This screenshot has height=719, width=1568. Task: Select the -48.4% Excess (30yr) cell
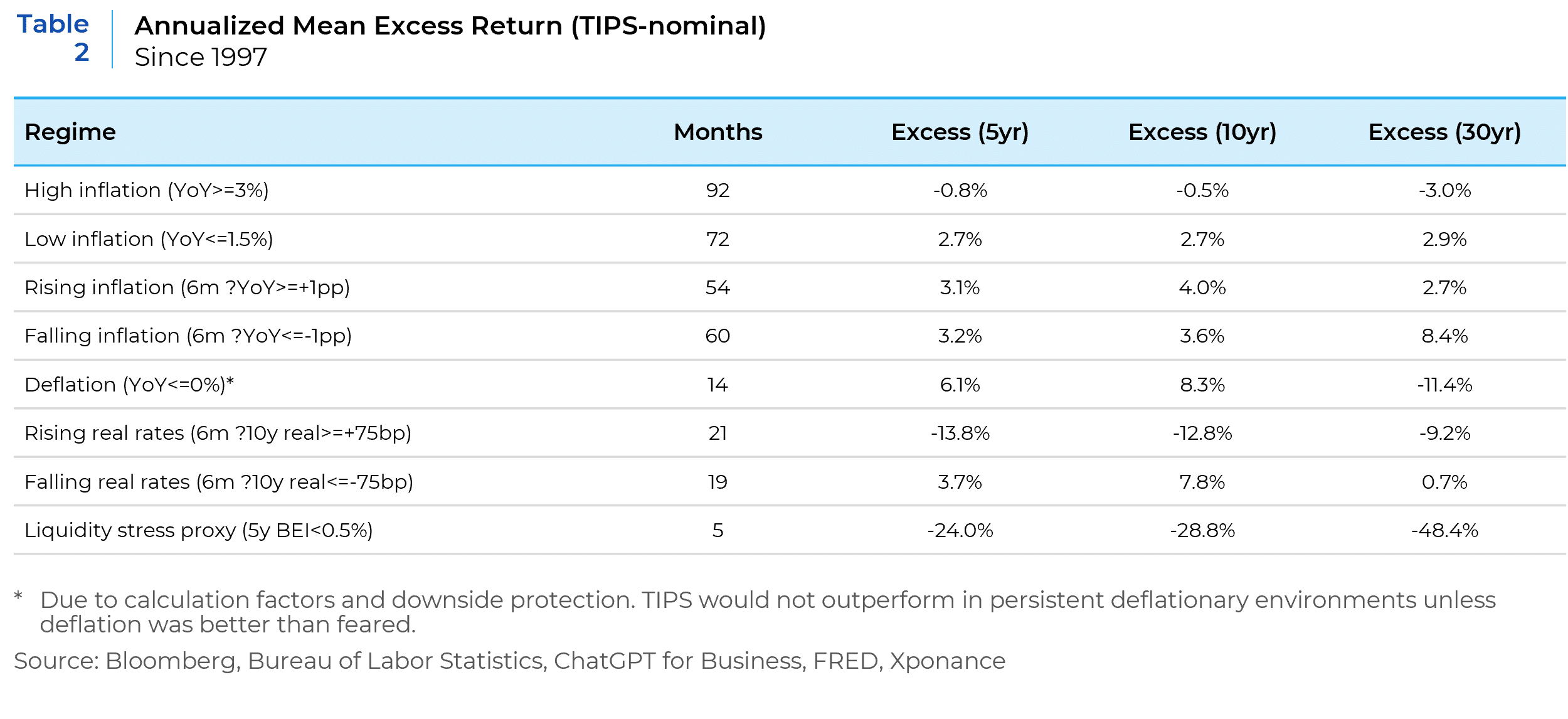[x=1444, y=530]
